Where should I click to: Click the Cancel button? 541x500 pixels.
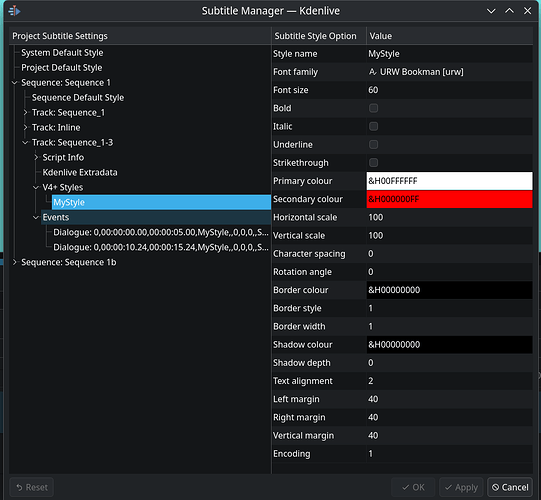pos(510,487)
